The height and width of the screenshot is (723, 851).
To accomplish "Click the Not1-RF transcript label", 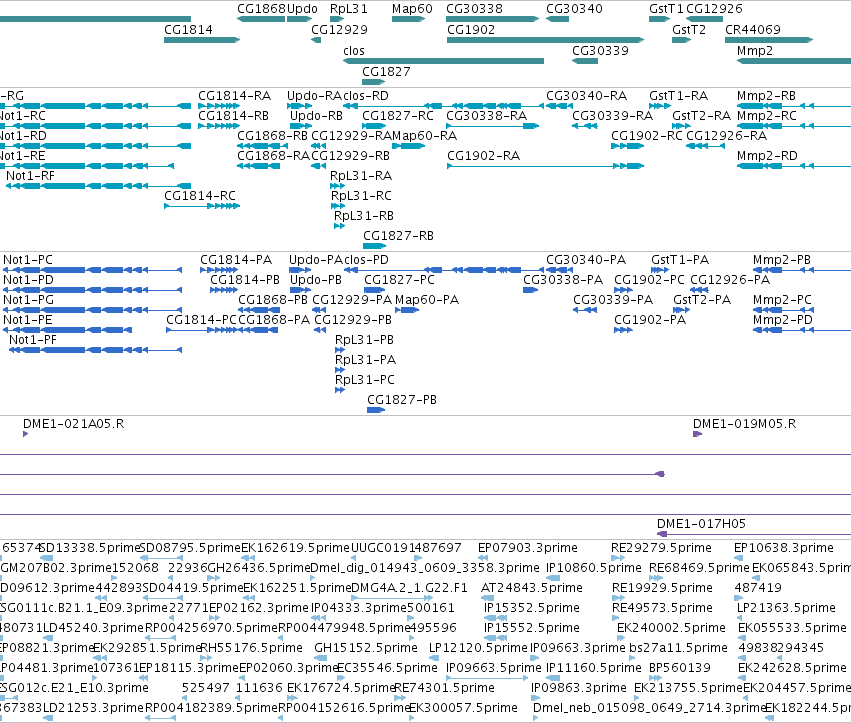I will [x=30, y=176].
